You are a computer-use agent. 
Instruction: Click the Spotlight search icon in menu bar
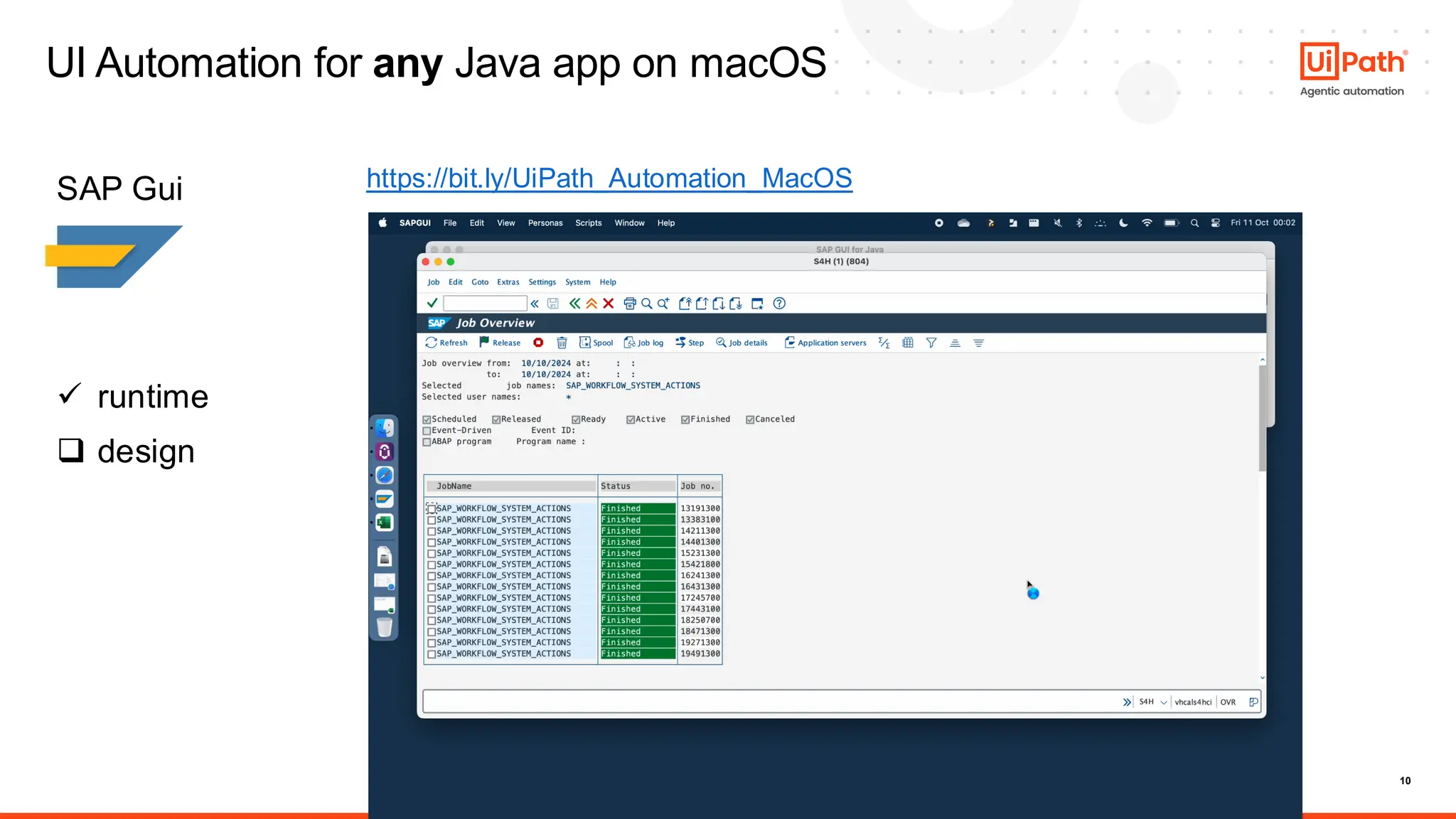point(1194,223)
